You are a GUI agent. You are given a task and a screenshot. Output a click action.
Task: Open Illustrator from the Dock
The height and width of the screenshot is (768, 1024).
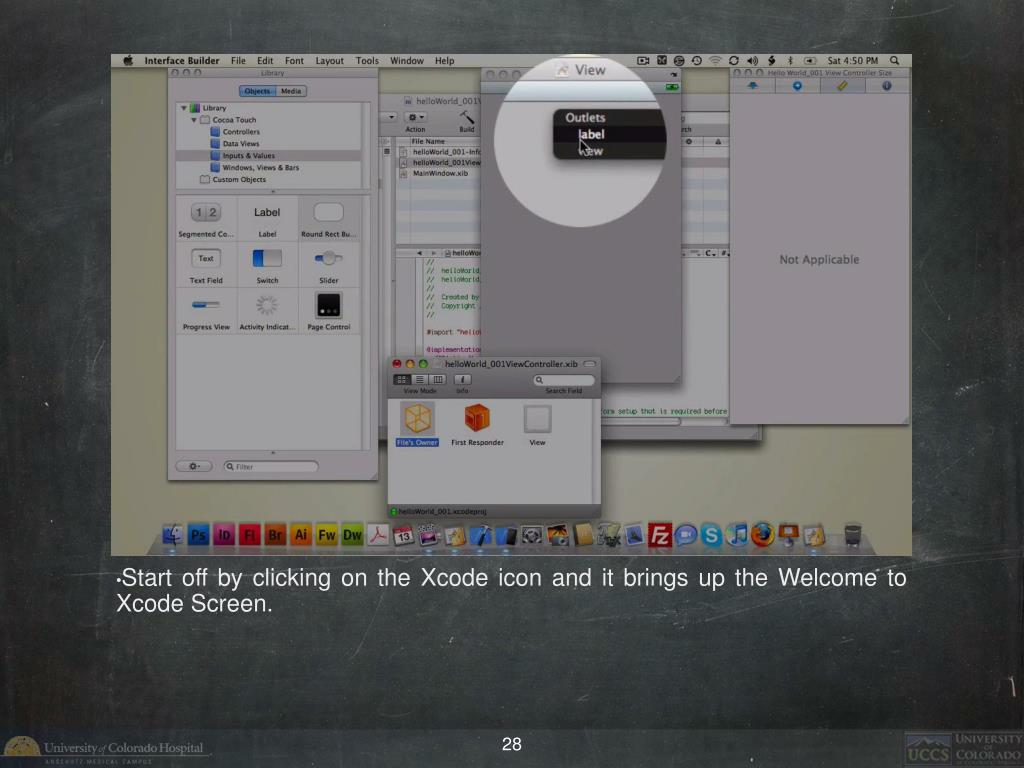click(301, 536)
